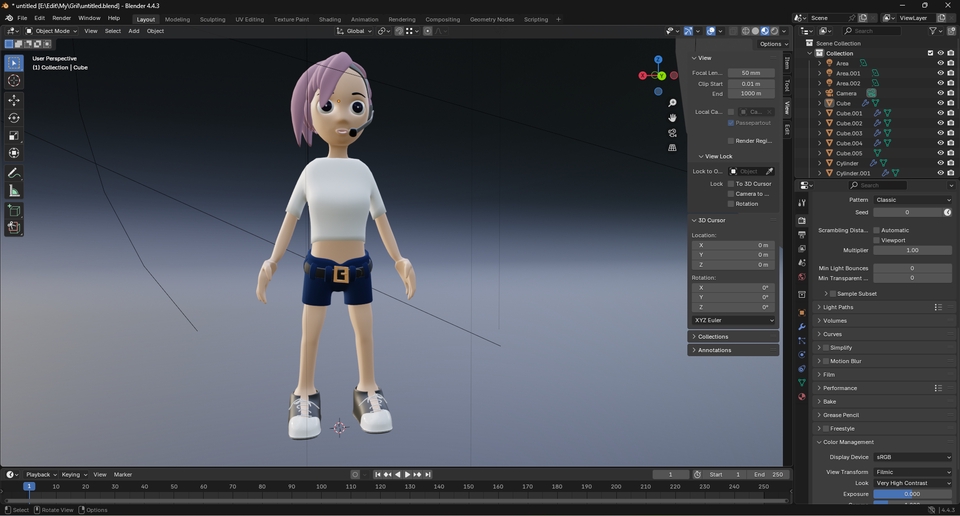Check Lock To 3D Cursor
The height and width of the screenshot is (516, 960).
(731, 184)
